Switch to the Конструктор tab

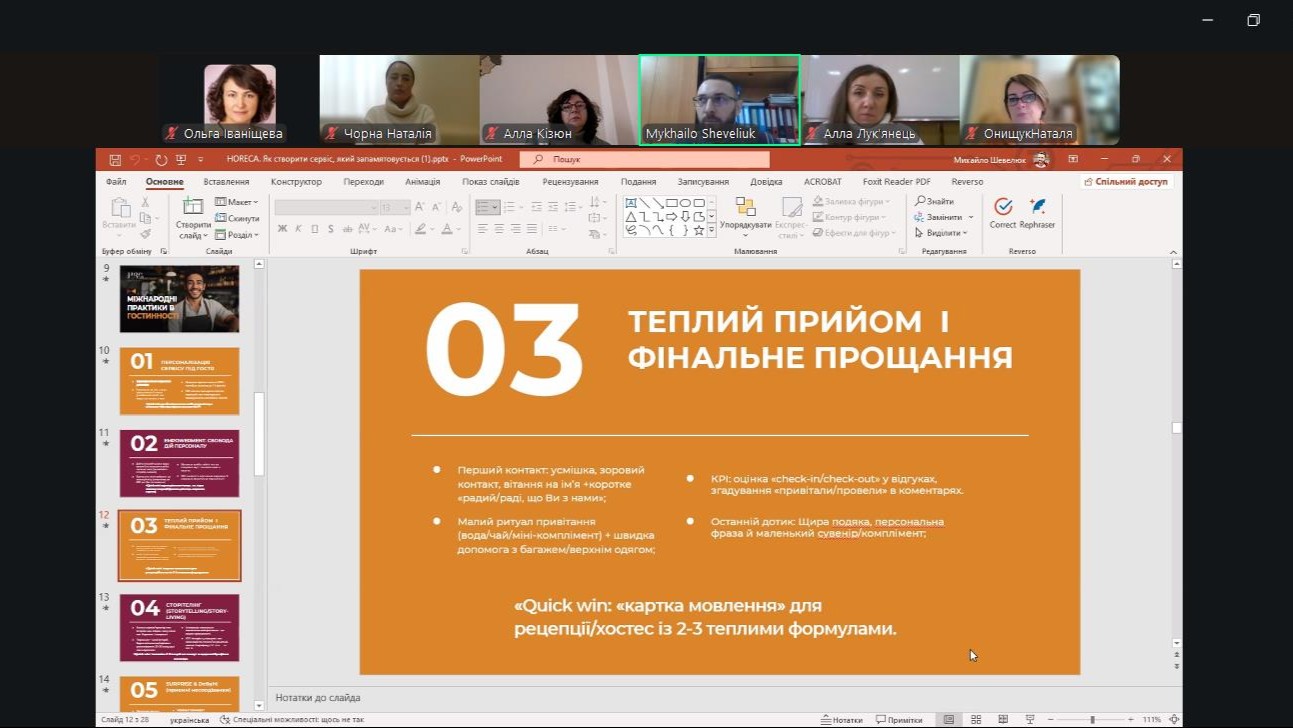tap(296, 182)
